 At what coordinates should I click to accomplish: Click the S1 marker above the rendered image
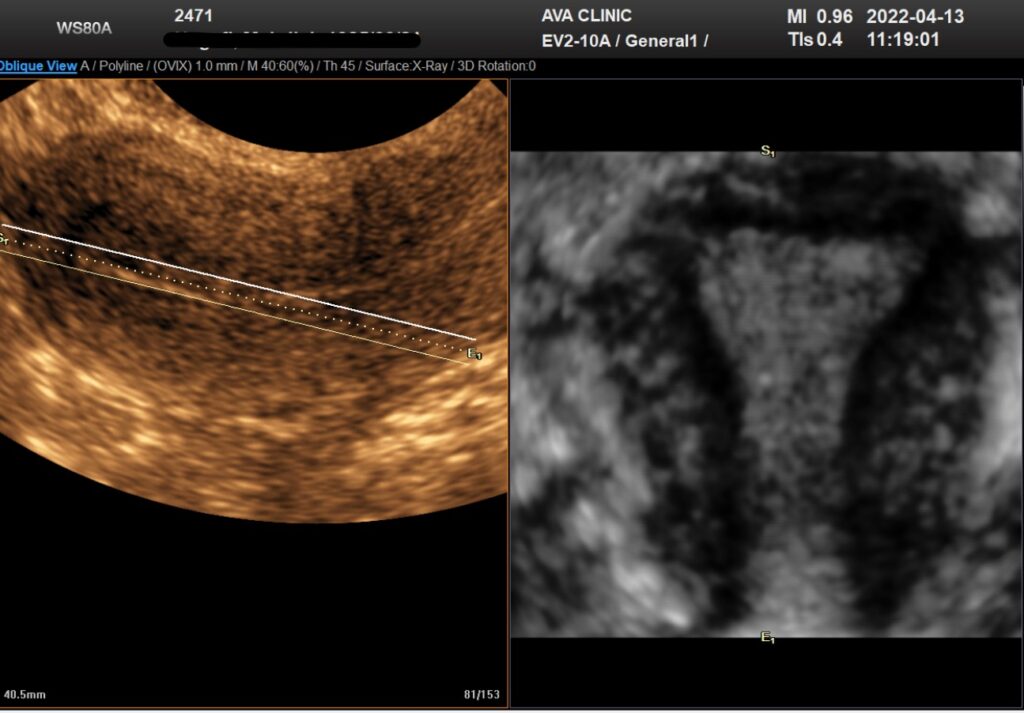click(767, 151)
